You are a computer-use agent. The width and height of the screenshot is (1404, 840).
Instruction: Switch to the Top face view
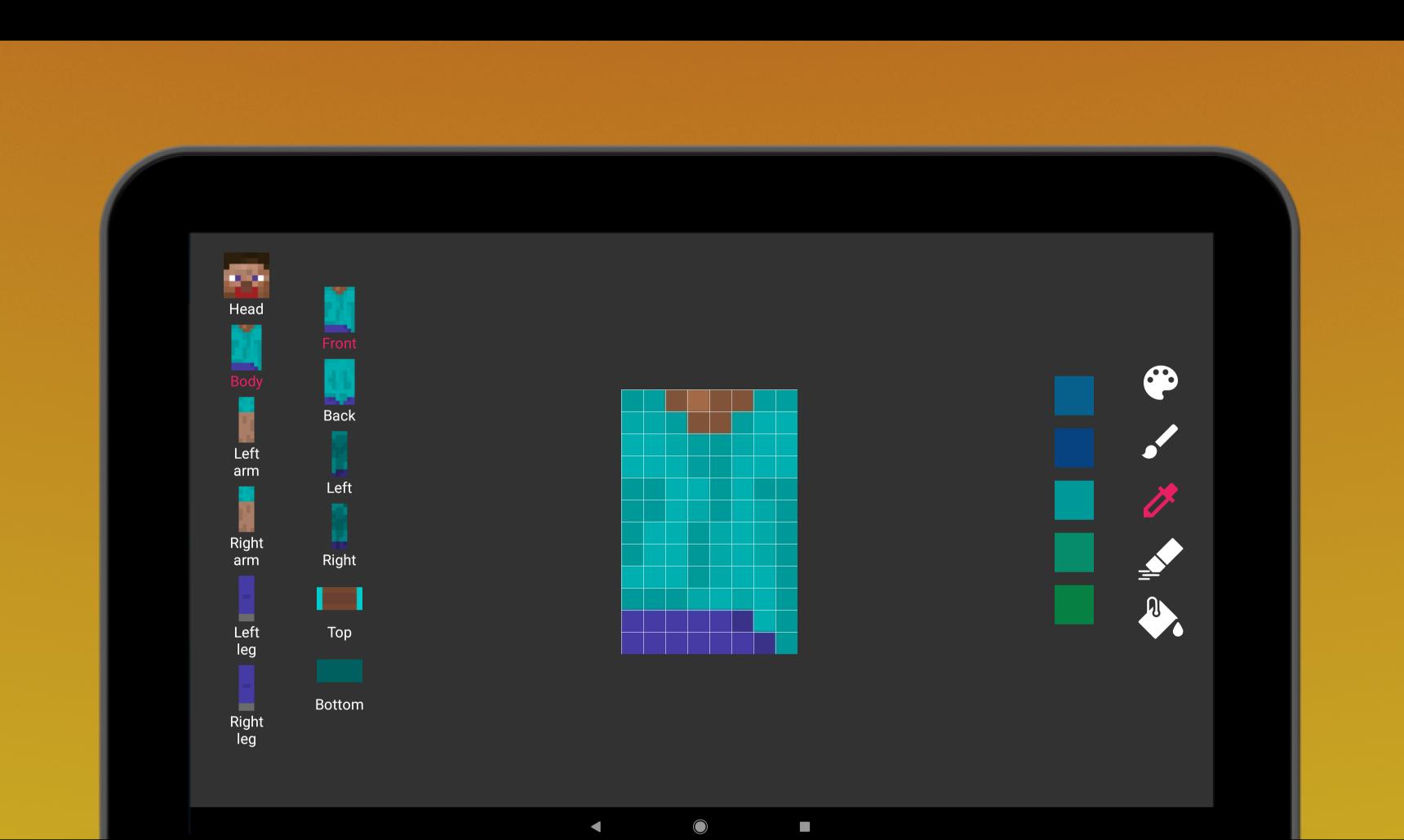click(339, 598)
